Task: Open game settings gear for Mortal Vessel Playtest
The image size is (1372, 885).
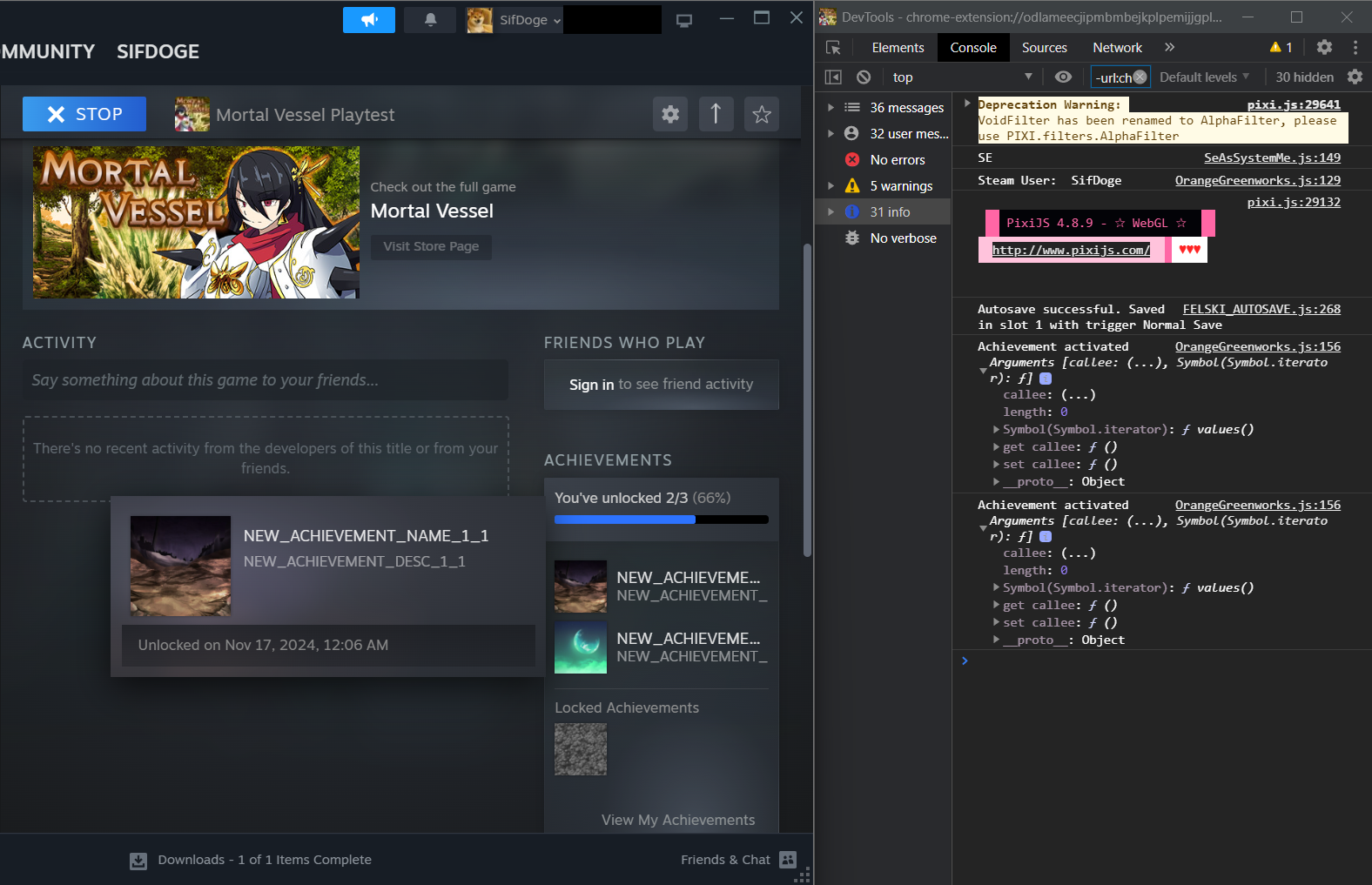Action: pos(670,114)
